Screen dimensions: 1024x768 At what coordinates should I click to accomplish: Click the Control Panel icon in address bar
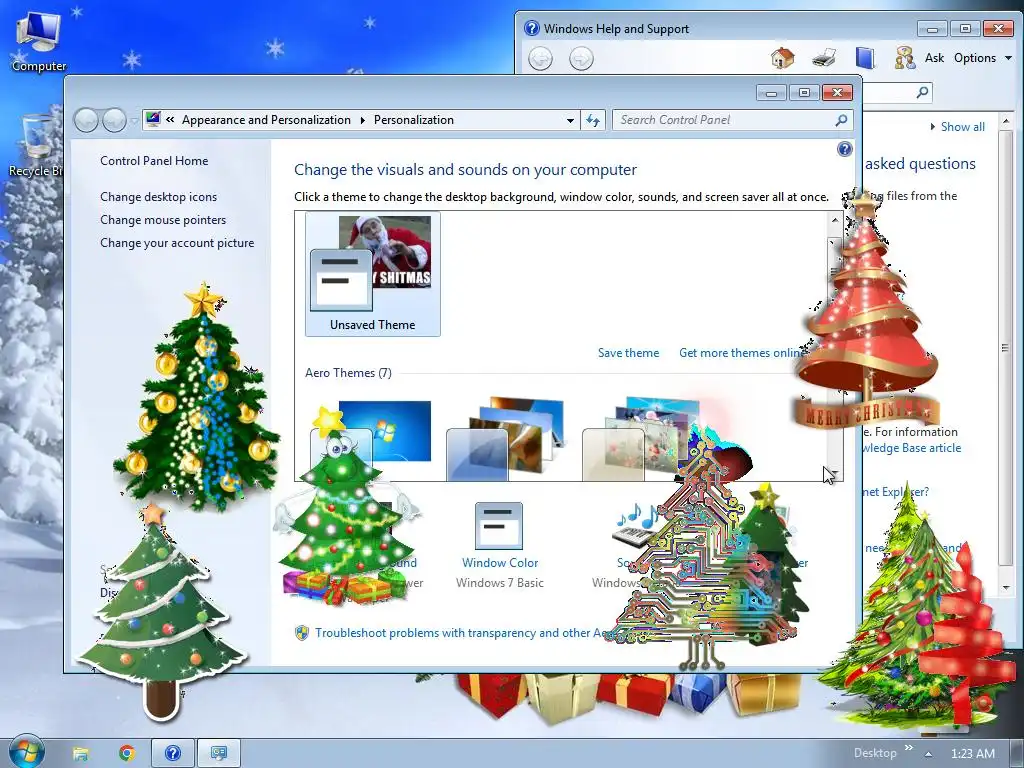153,120
